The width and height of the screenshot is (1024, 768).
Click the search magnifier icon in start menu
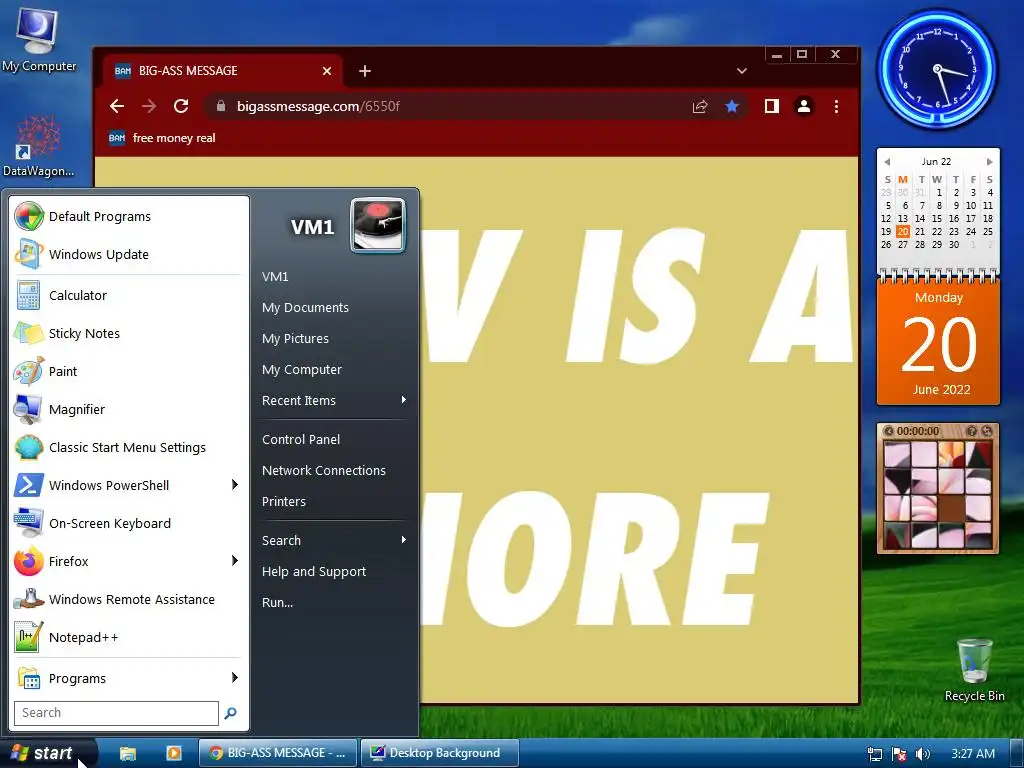pos(231,713)
